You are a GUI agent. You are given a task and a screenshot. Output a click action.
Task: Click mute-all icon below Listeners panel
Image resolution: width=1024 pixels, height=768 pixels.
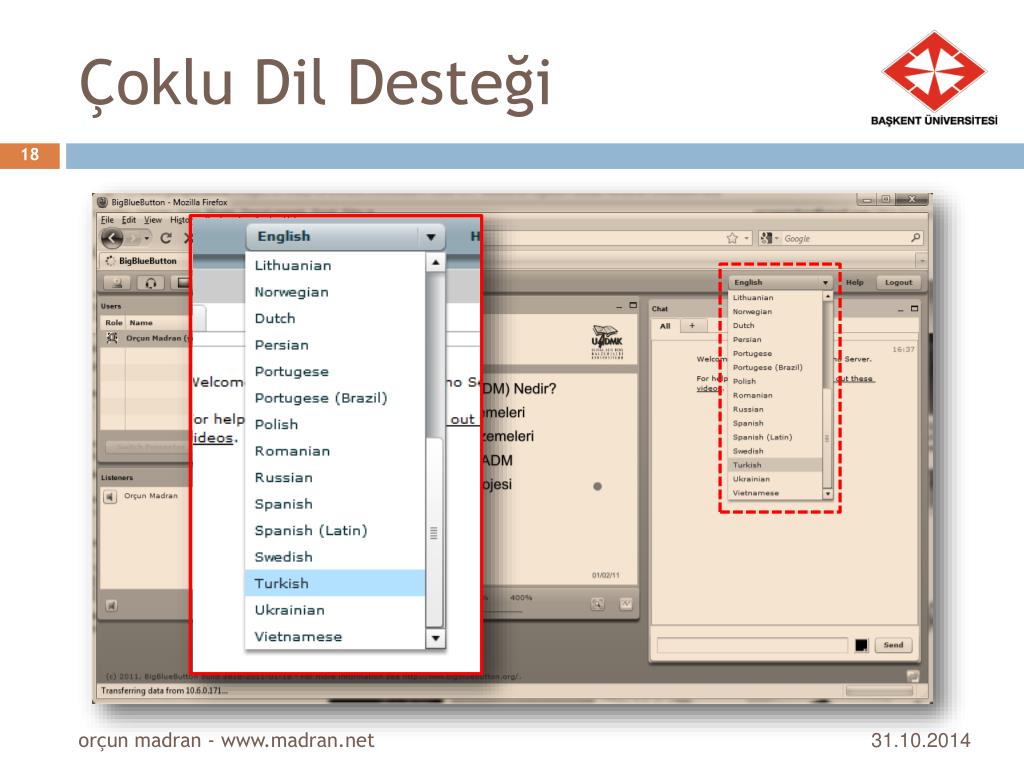coord(112,606)
